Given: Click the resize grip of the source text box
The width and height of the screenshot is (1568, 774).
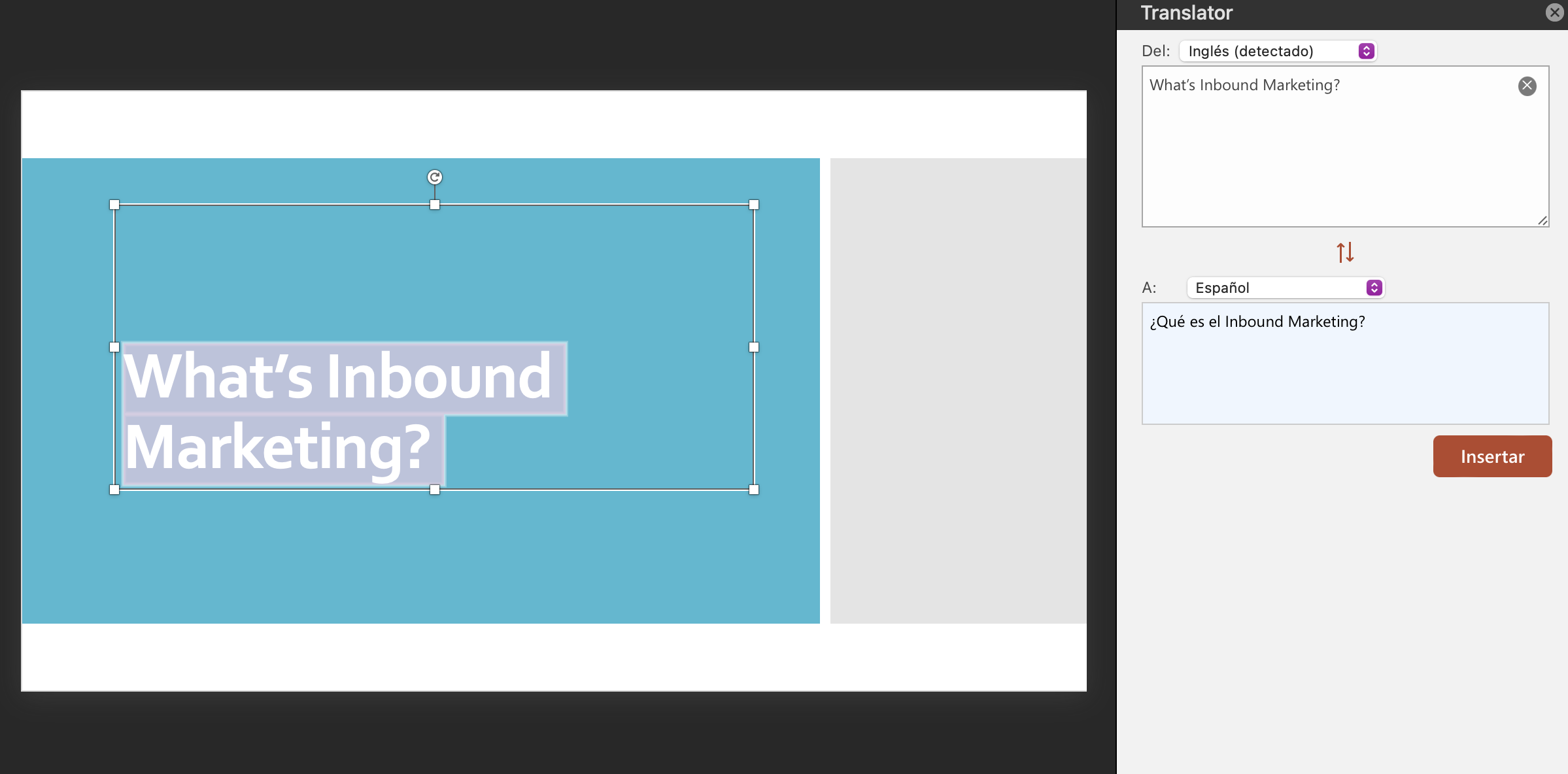Looking at the screenshot, I should click(x=1542, y=221).
